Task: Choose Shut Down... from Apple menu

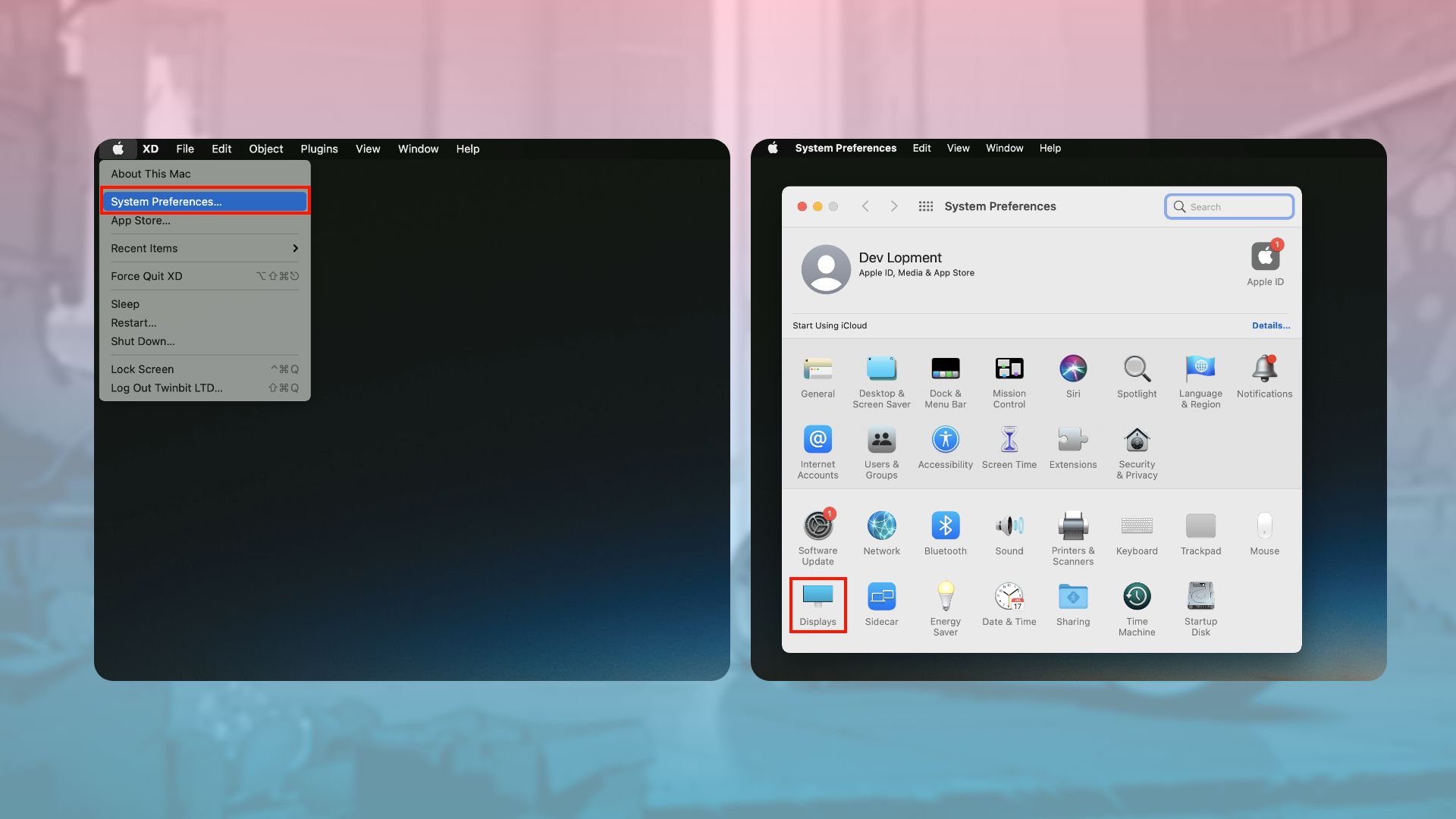Action: click(205, 341)
